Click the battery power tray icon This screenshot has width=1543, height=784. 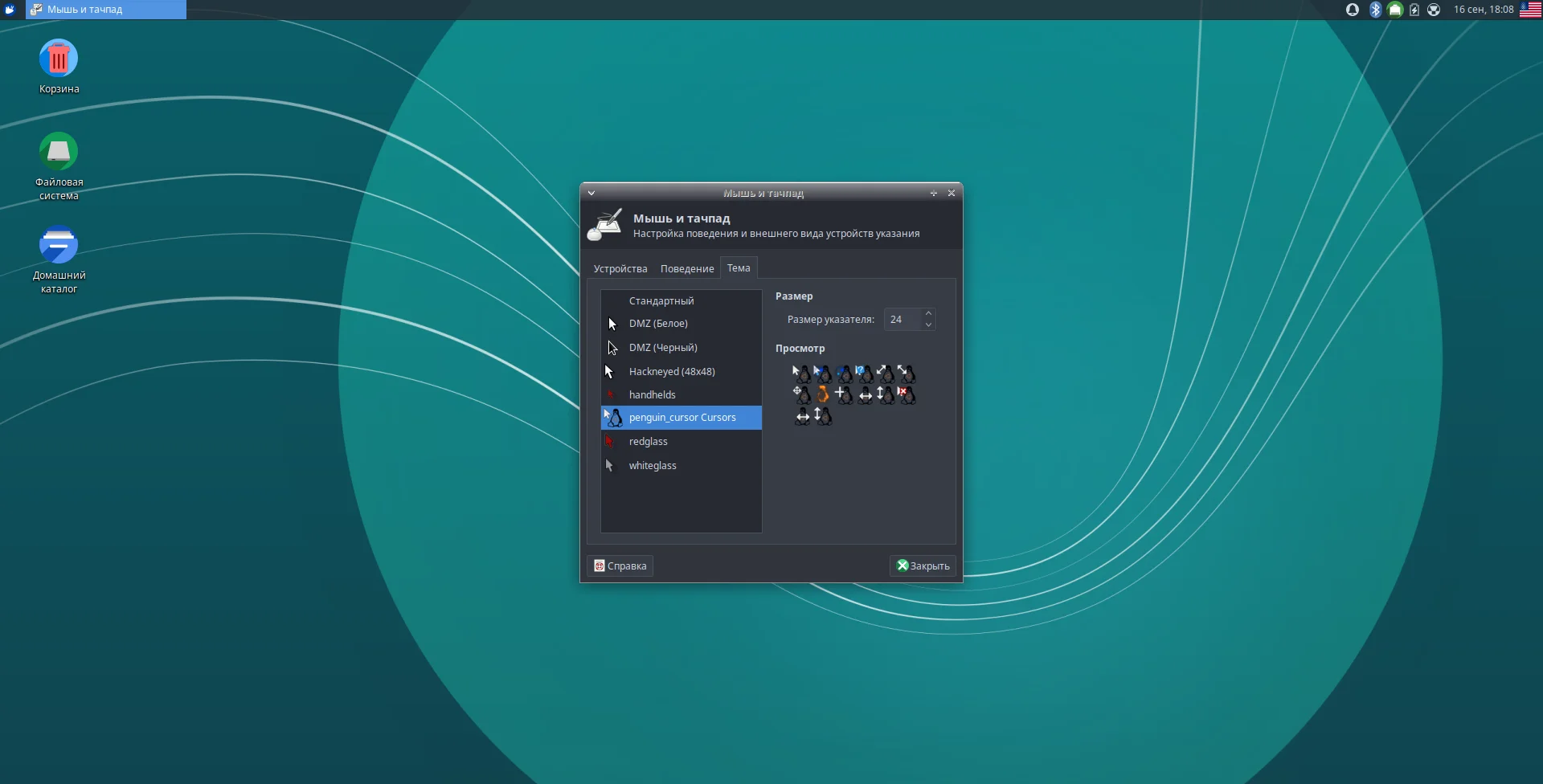(x=1414, y=10)
